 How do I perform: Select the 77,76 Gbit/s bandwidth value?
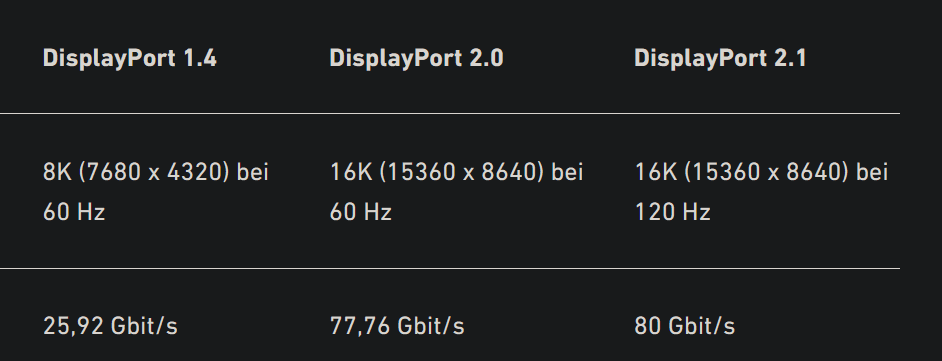[x=397, y=326]
